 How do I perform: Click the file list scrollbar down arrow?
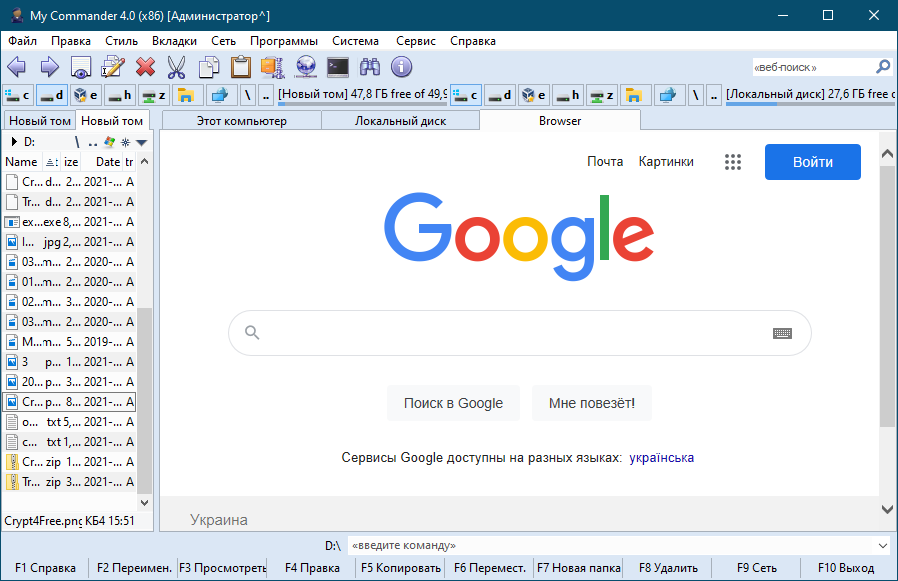tap(145, 503)
